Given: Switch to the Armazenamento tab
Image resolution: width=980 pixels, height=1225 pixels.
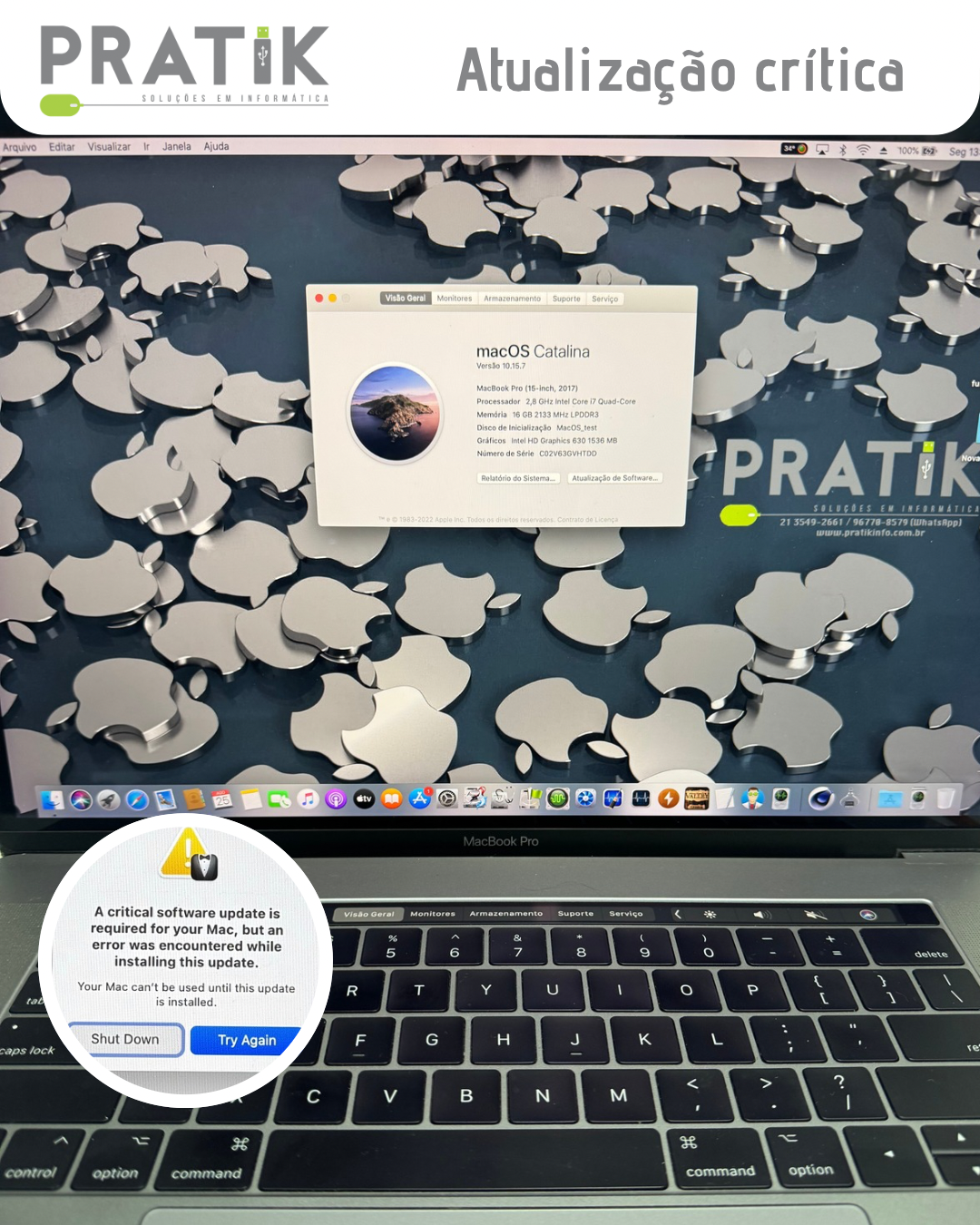Looking at the screenshot, I should pyautogui.click(x=512, y=299).
